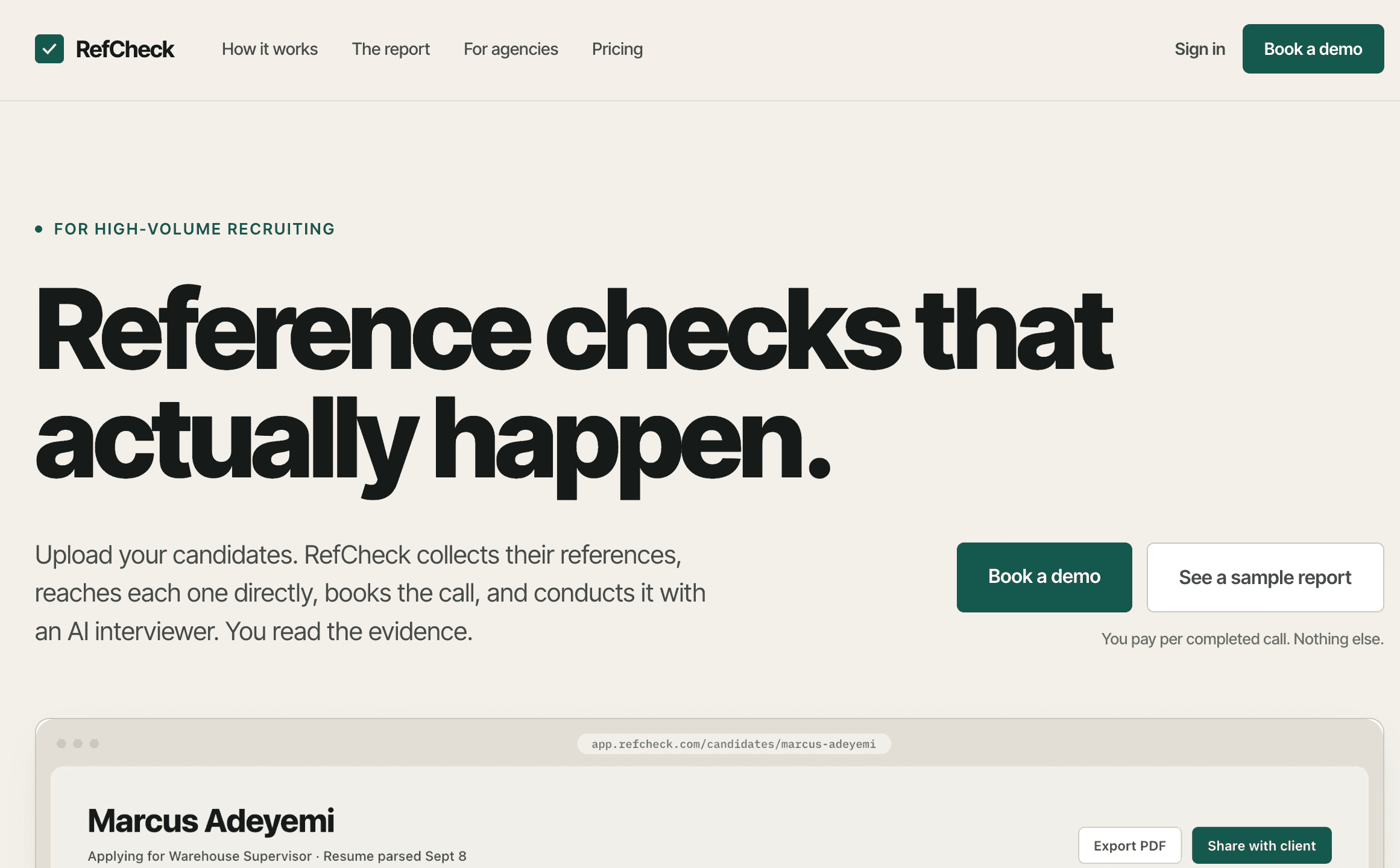Screen dimensions: 1400x868
Task: Click the Marcus Adeyemi candidate name
Action: pyautogui.click(x=211, y=820)
